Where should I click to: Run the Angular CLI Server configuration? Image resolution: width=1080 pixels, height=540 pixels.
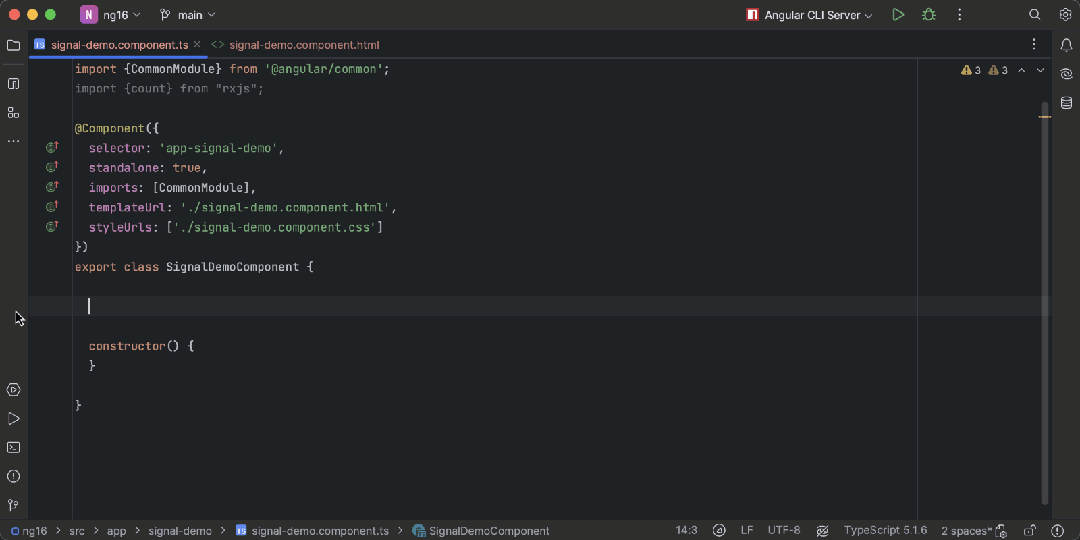point(898,15)
